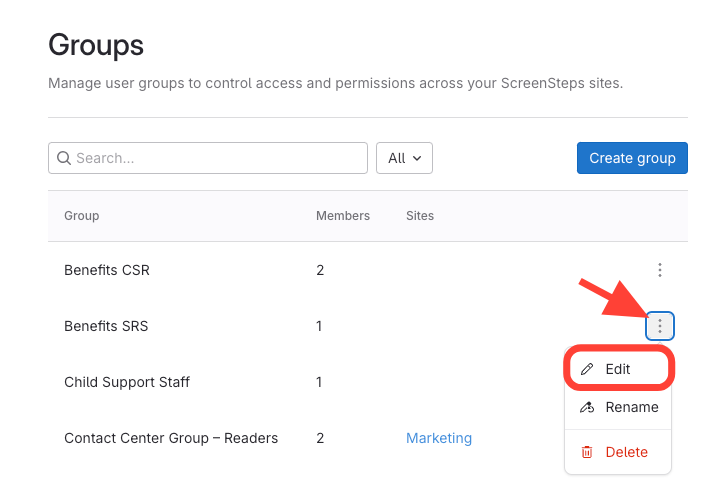Click the Child Support Staff group row
708x485 pixels.
tap(127, 382)
